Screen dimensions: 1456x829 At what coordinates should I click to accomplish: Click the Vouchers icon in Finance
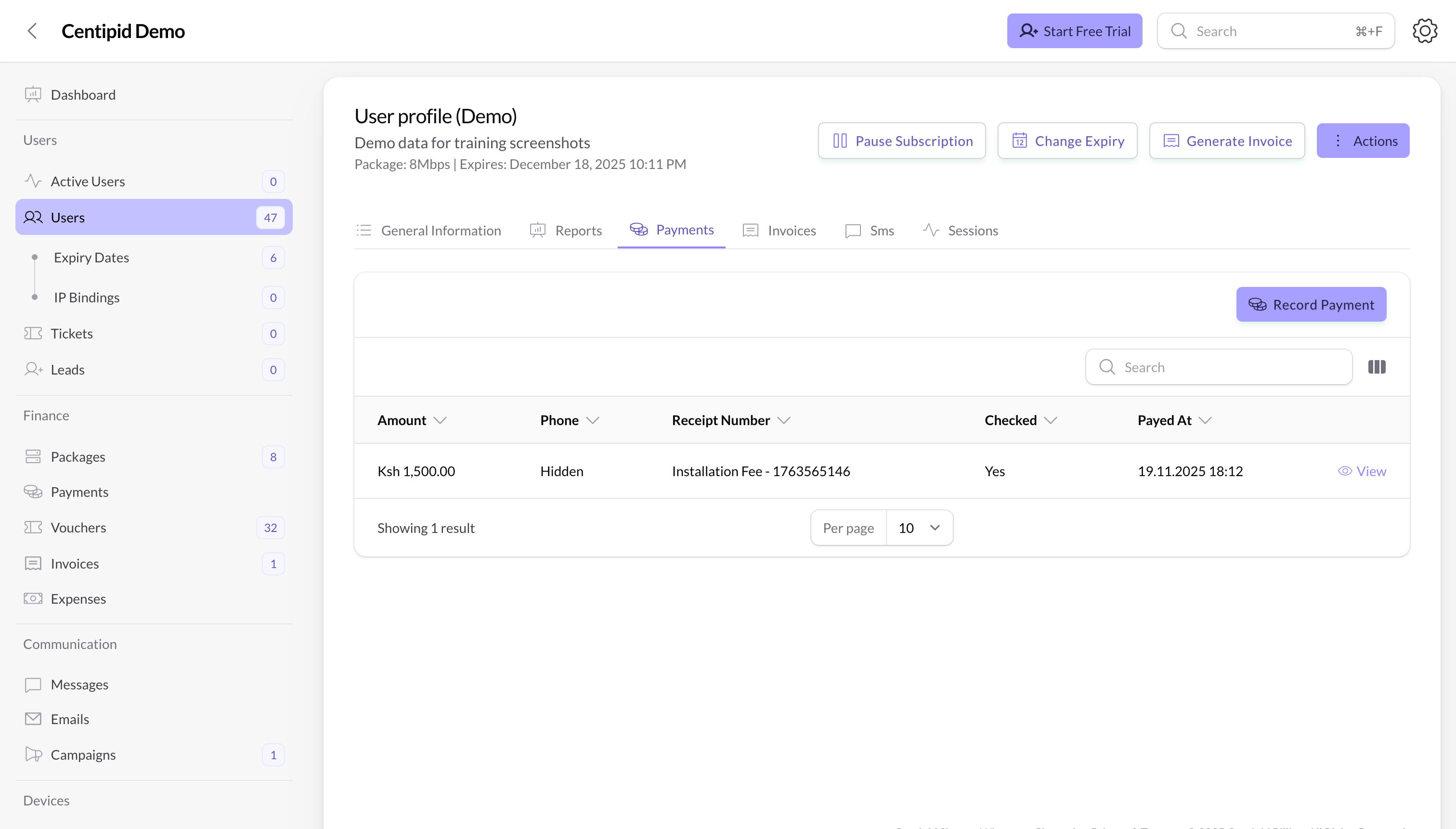33,527
